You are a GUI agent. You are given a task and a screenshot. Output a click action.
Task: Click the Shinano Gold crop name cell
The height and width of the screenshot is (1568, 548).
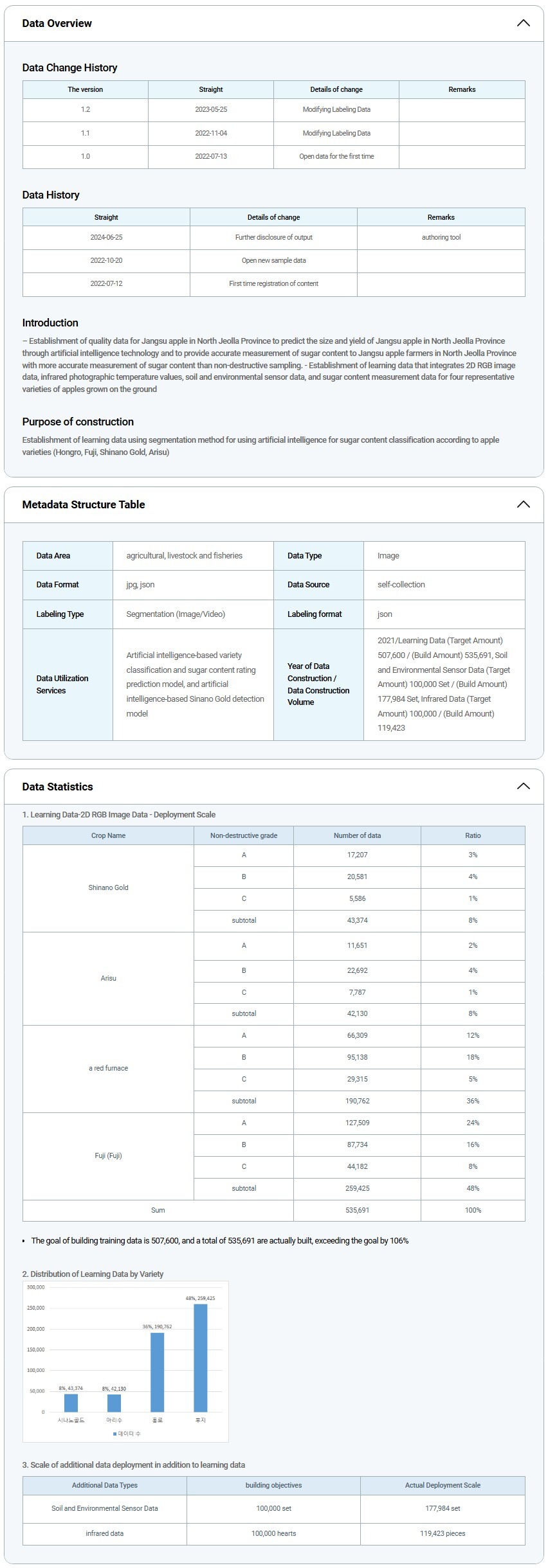coord(108,887)
